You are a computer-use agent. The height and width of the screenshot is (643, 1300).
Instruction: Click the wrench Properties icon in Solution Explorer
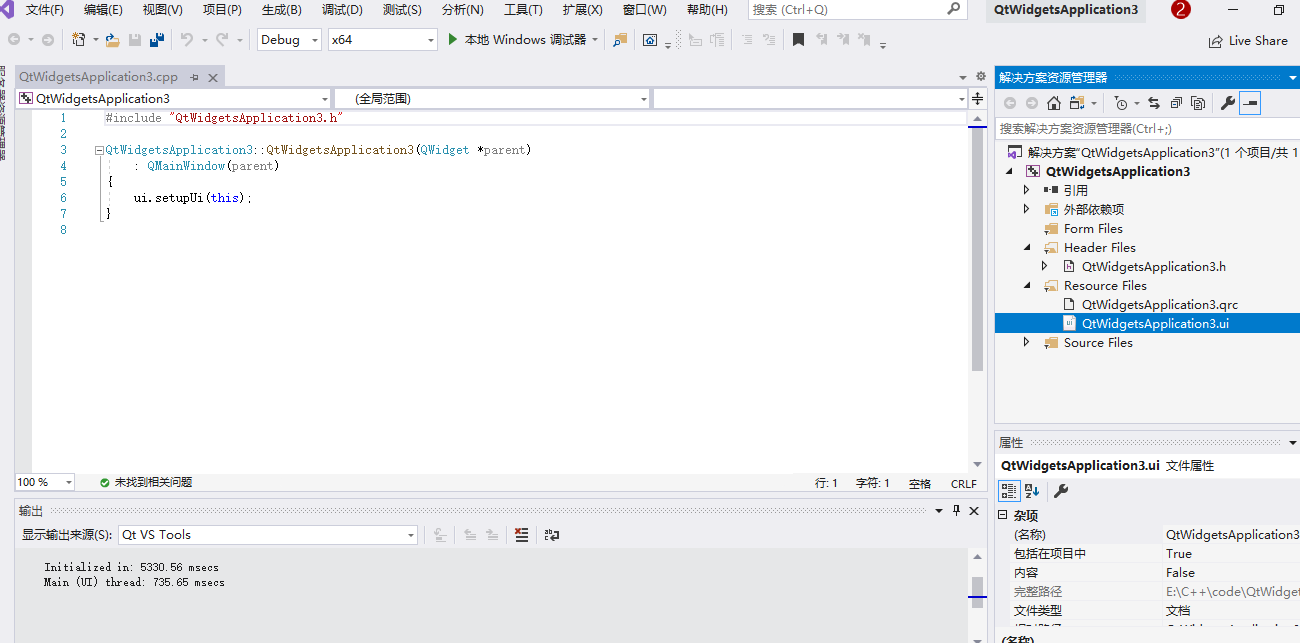(x=1228, y=103)
